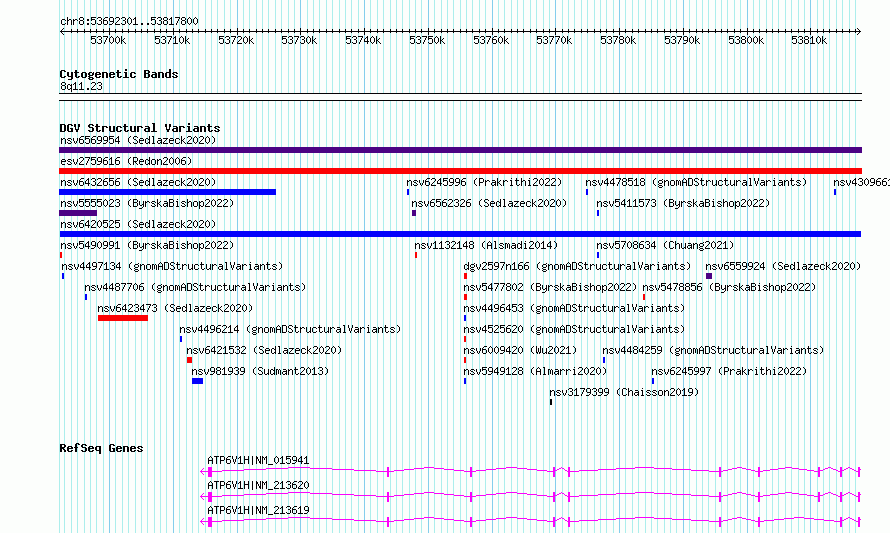Select nsv5555023 (ByrskaBishop2022) label
The image size is (890, 533).
coord(147,203)
